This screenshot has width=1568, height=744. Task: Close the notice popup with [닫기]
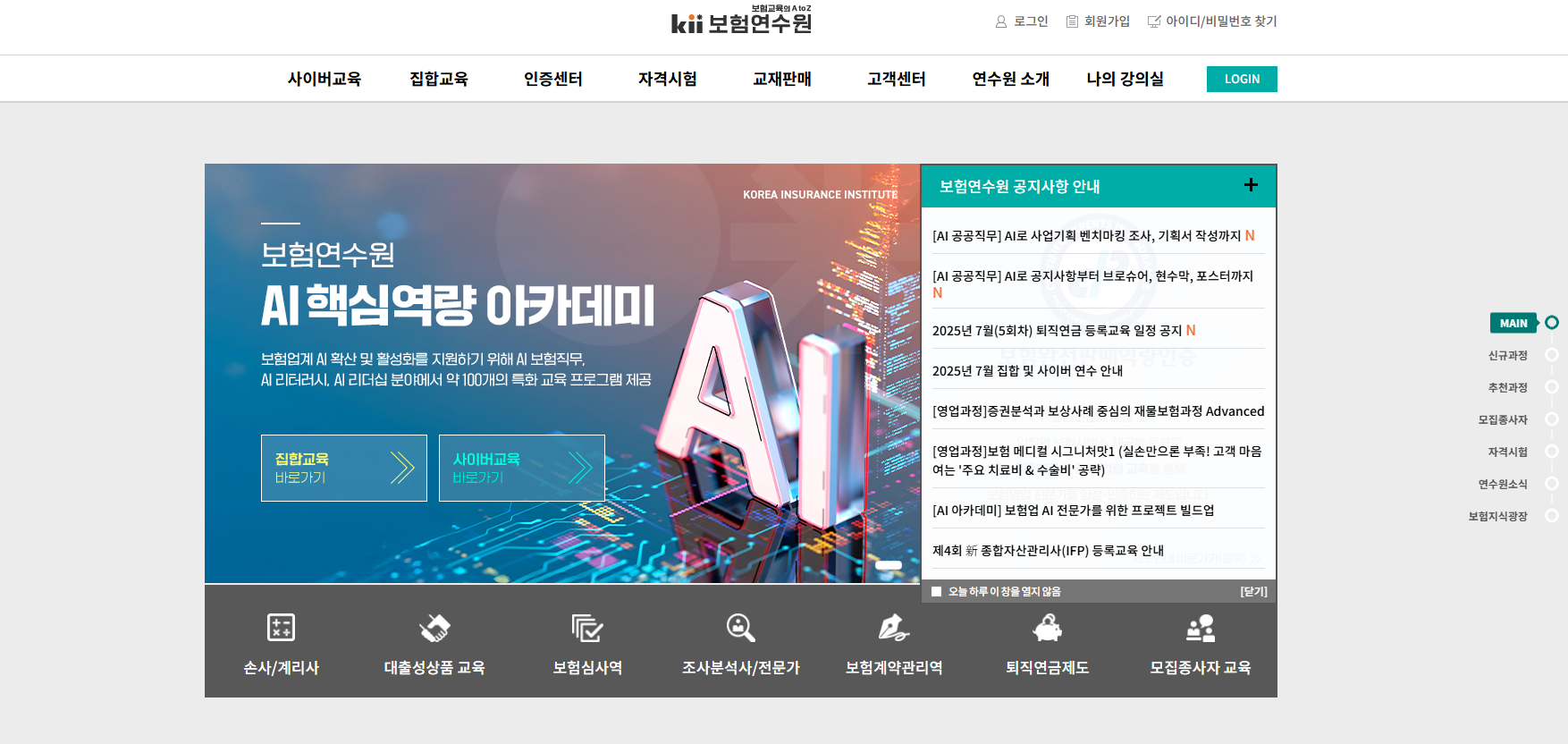[1253, 592]
